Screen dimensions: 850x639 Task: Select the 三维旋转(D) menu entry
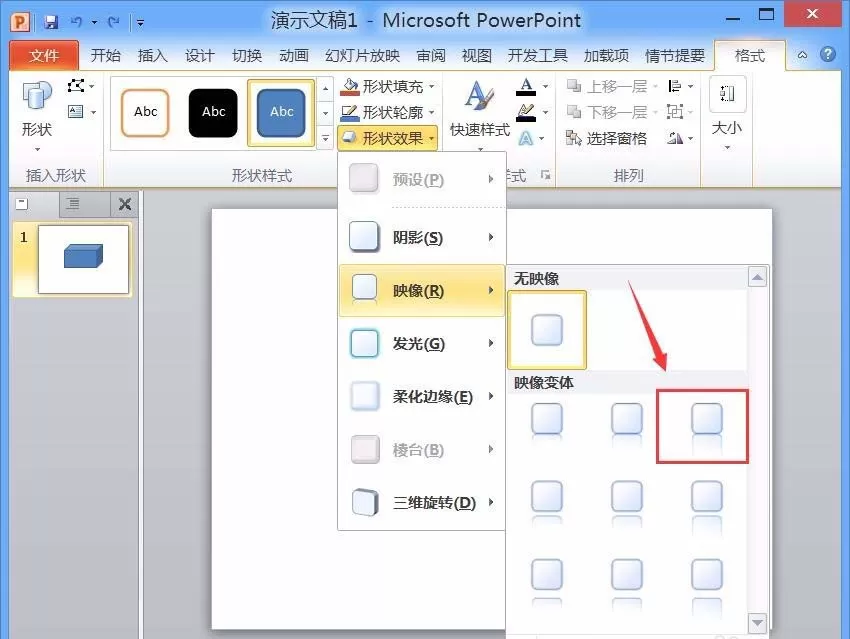(422, 502)
